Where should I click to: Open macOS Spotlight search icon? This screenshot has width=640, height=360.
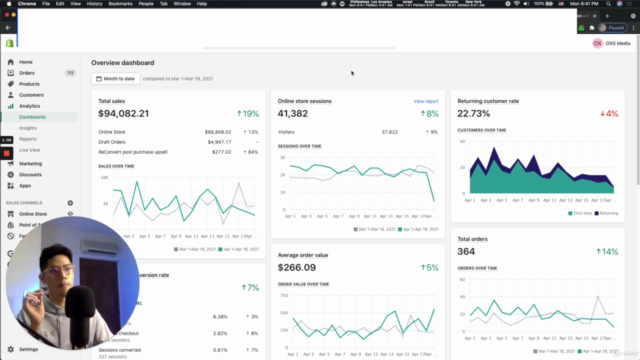tap(609, 4)
